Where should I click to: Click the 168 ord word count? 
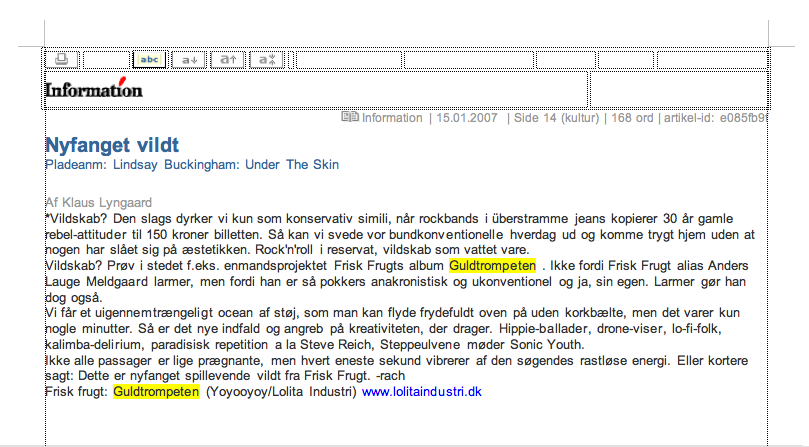632,118
